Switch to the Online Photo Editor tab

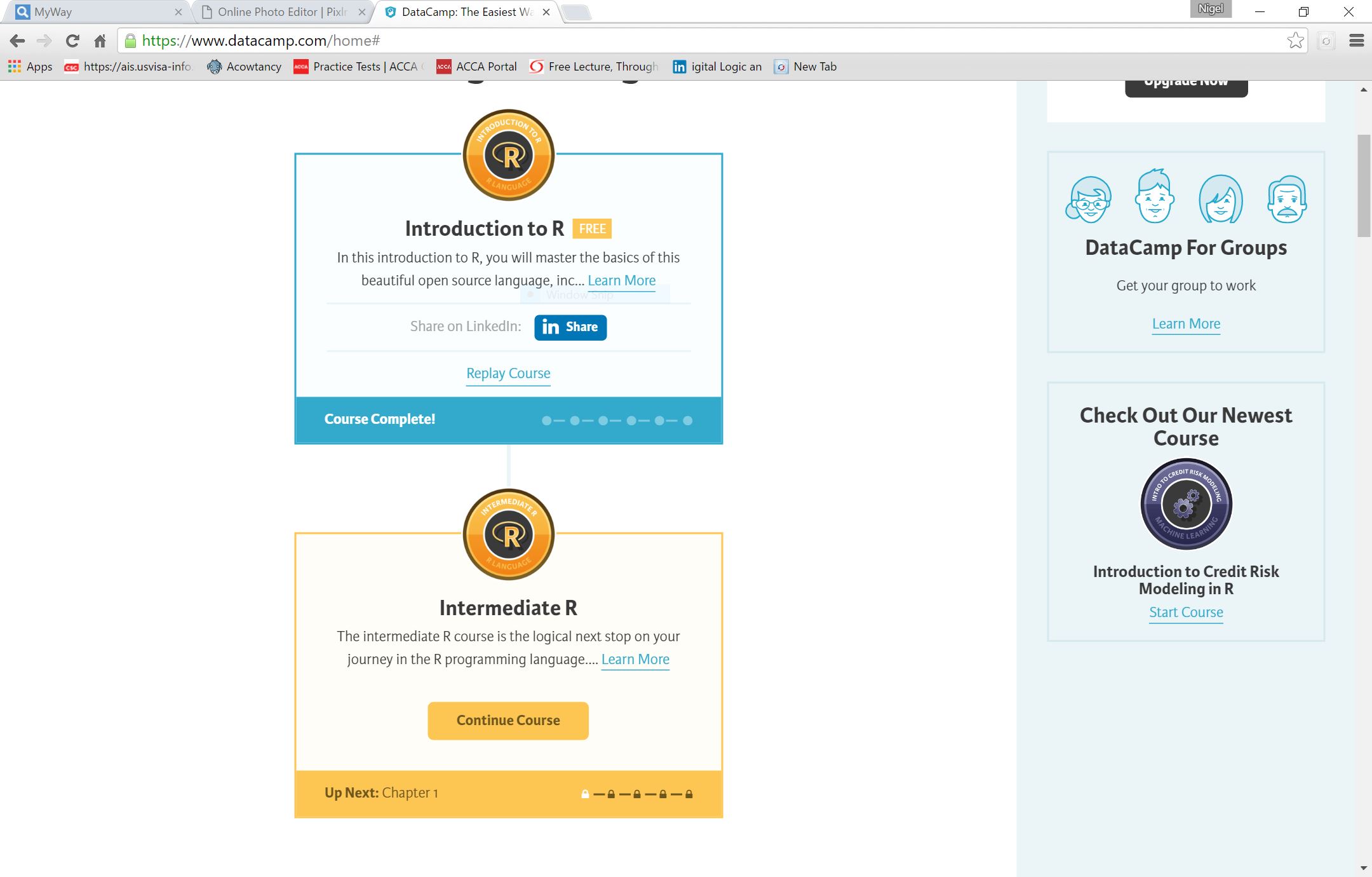pos(281,12)
